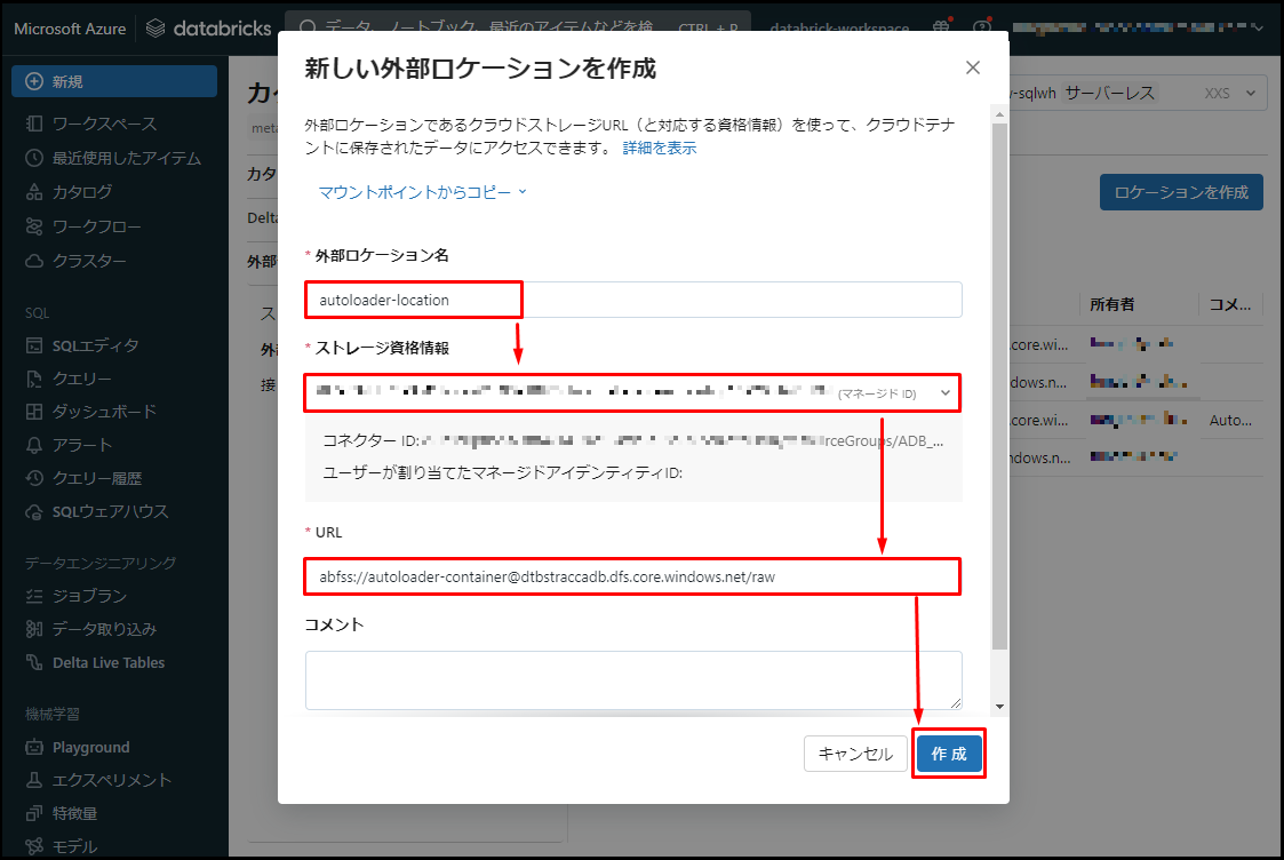Image resolution: width=1284 pixels, height=860 pixels.
Task: Click the Microsoft Azure label in the header
Action: (x=70, y=29)
